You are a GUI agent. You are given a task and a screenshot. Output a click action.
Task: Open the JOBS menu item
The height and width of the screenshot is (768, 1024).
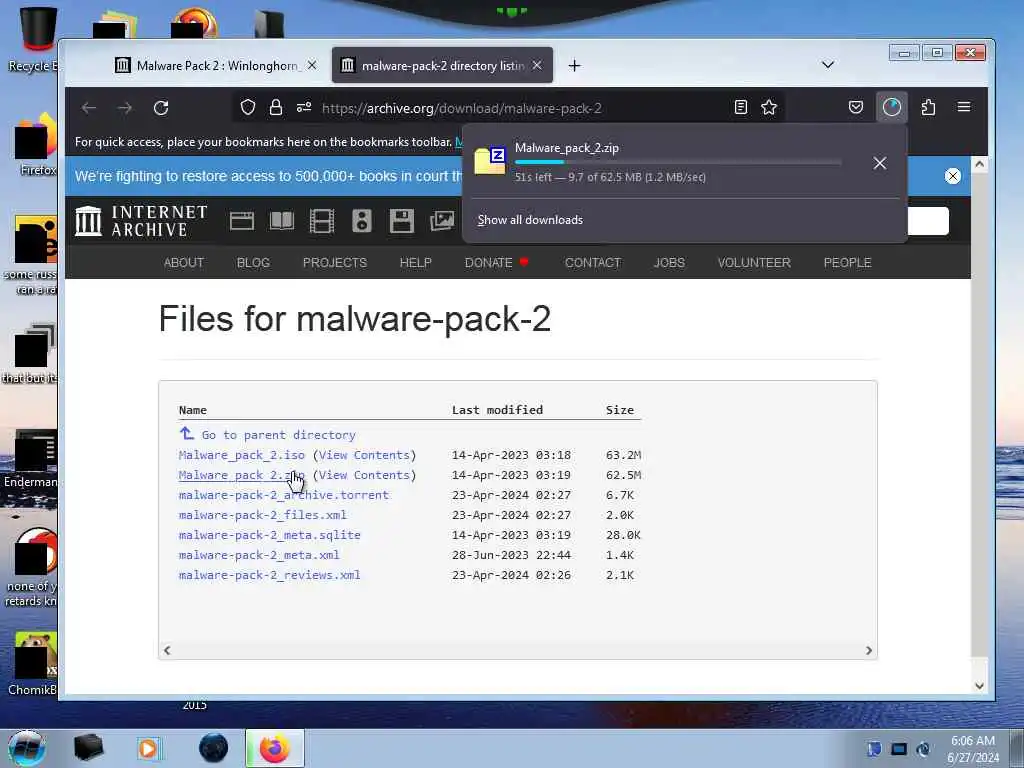coord(669,263)
